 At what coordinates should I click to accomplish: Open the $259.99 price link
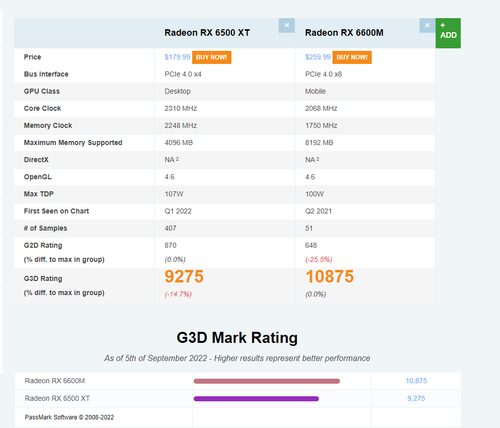[x=318, y=57]
